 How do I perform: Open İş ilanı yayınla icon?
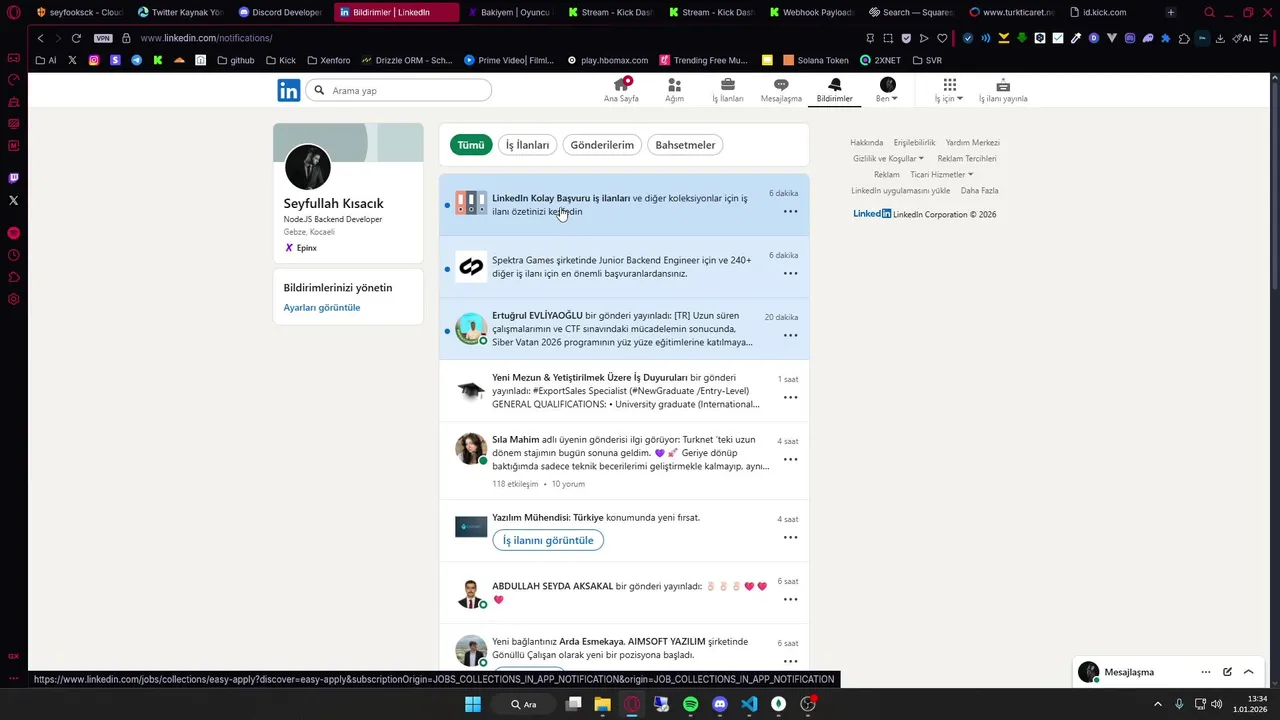(1003, 90)
